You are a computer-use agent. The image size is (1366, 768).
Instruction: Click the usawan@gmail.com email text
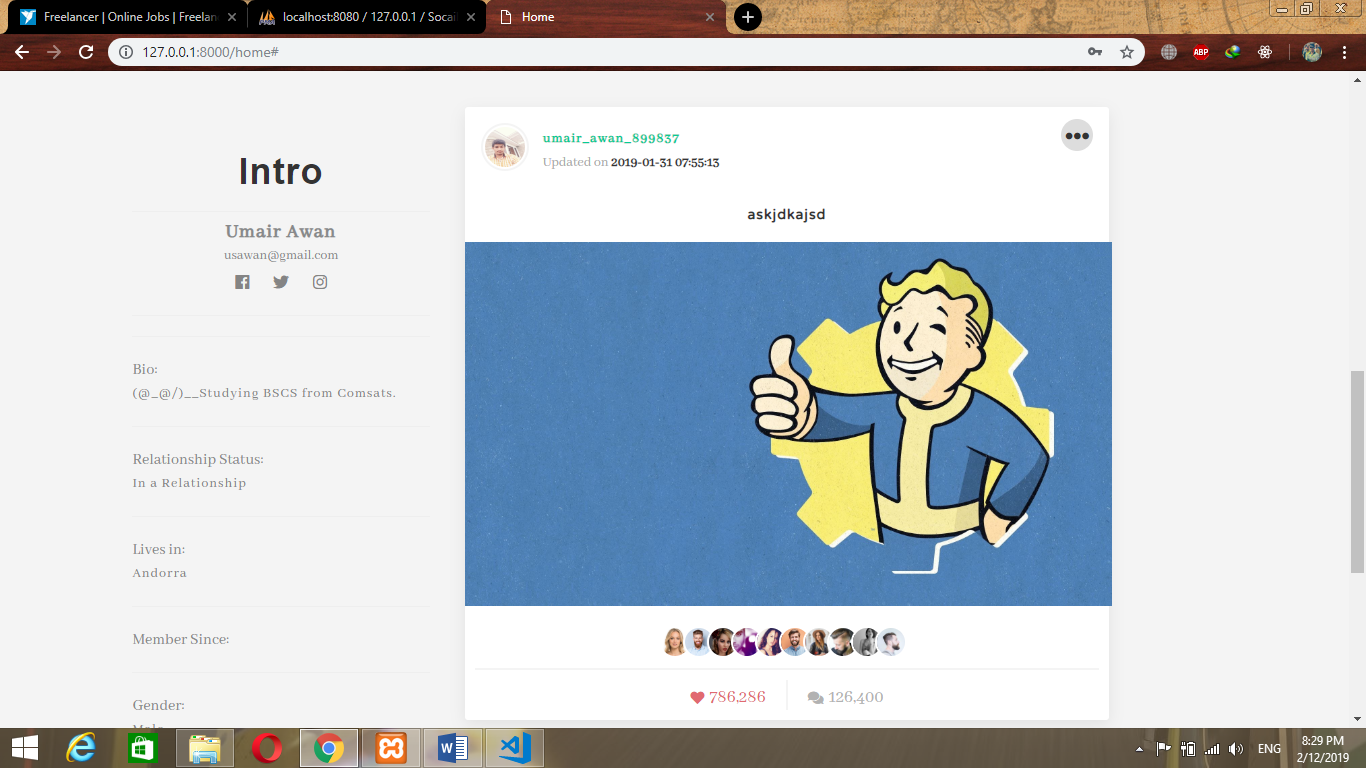281,255
